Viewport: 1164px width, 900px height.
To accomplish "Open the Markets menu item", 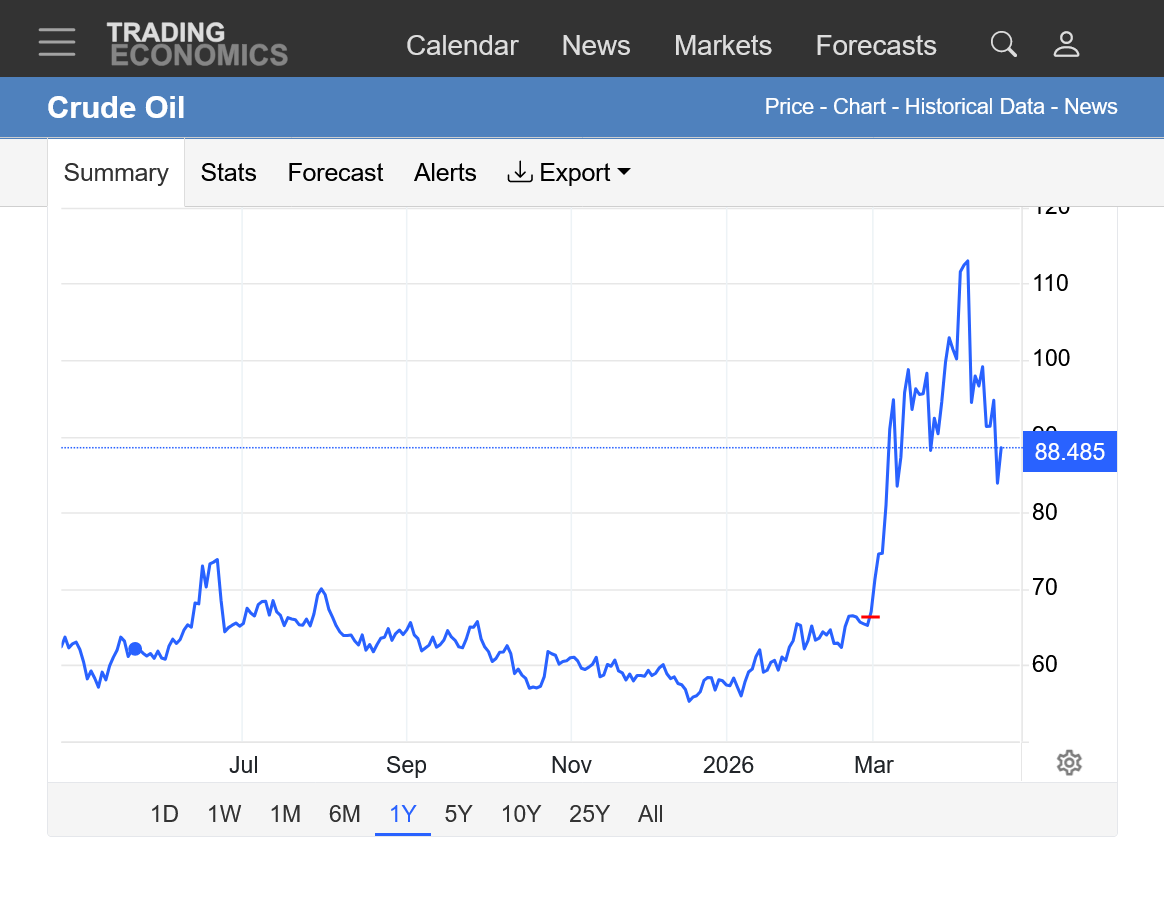I will click(x=723, y=46).
